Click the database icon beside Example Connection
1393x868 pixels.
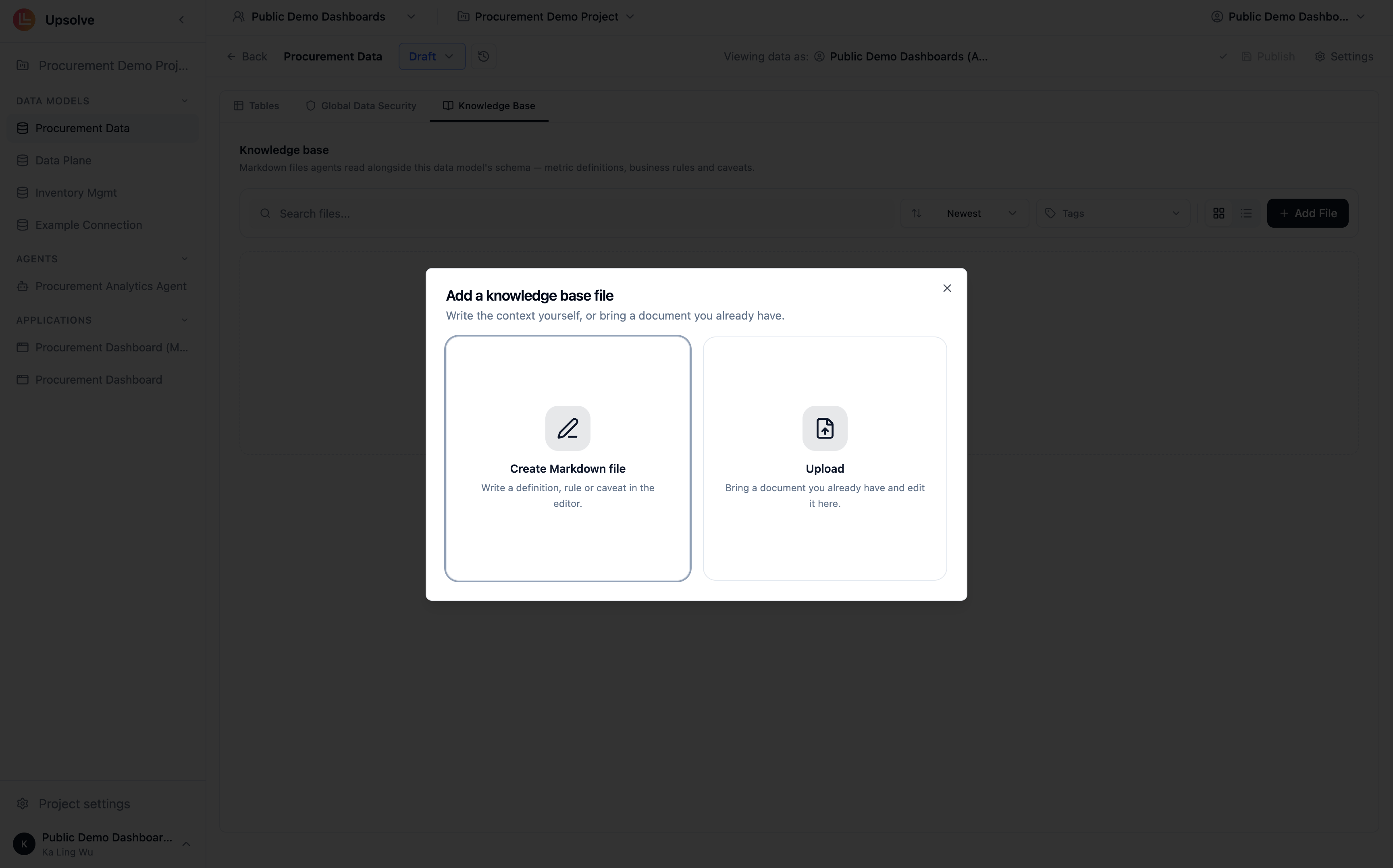coord(23,224)
